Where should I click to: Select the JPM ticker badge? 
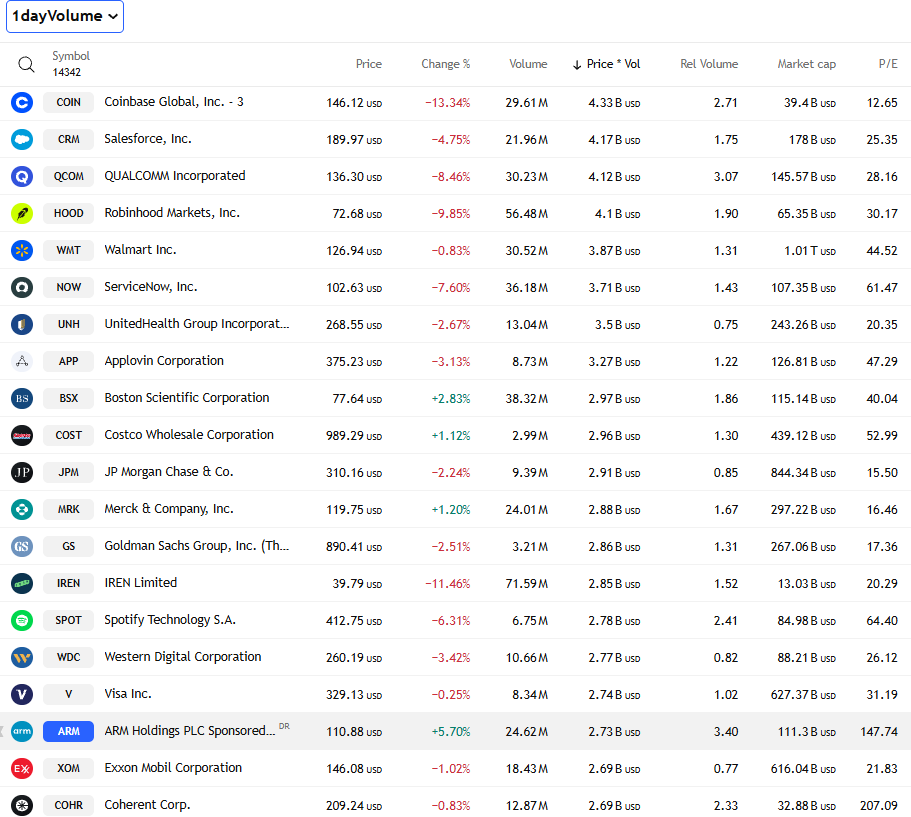point(69,472)
